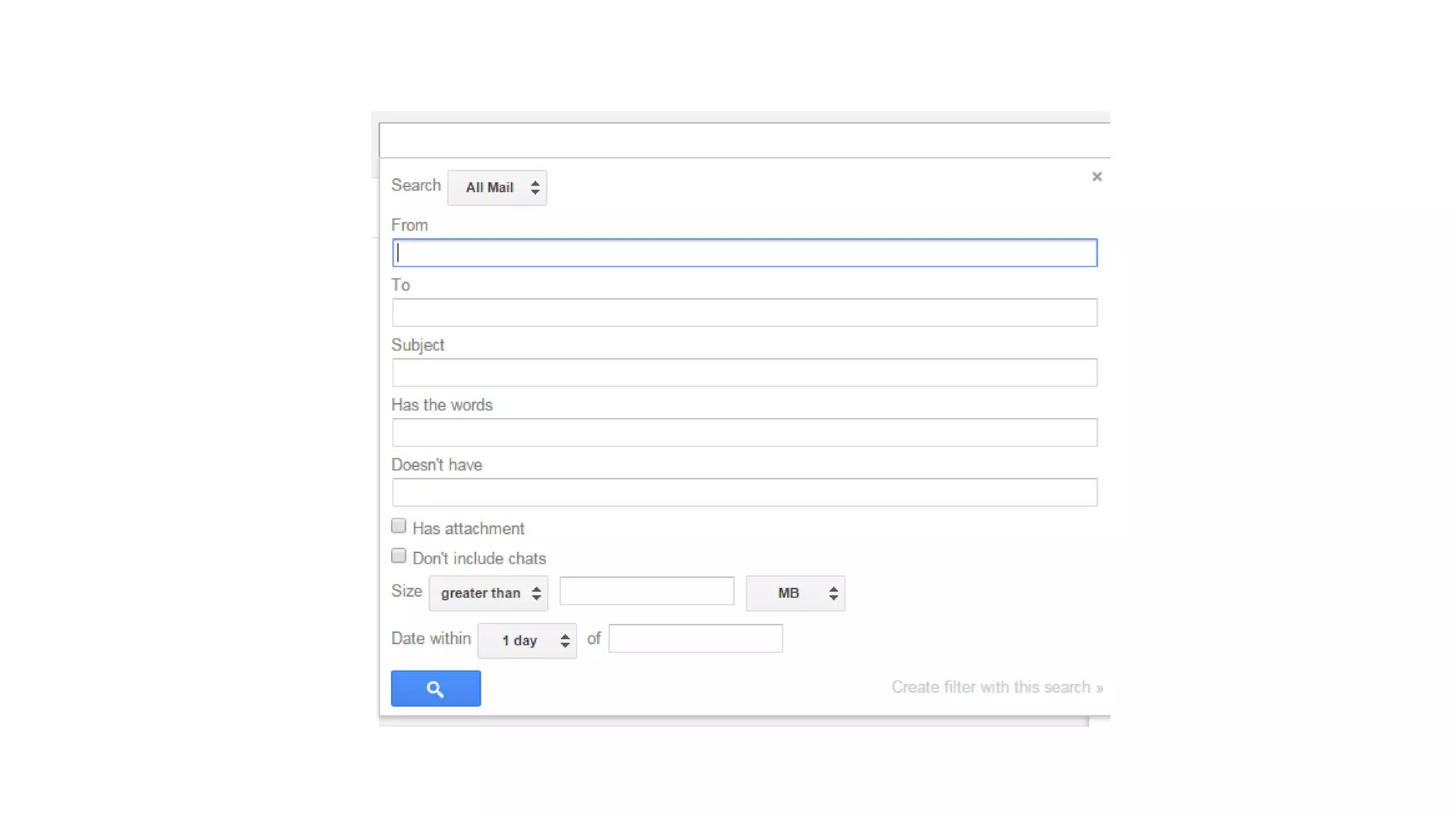Screen dimensions: 1456x819
Task: Click the Size value input box
Action: [646, 591]
